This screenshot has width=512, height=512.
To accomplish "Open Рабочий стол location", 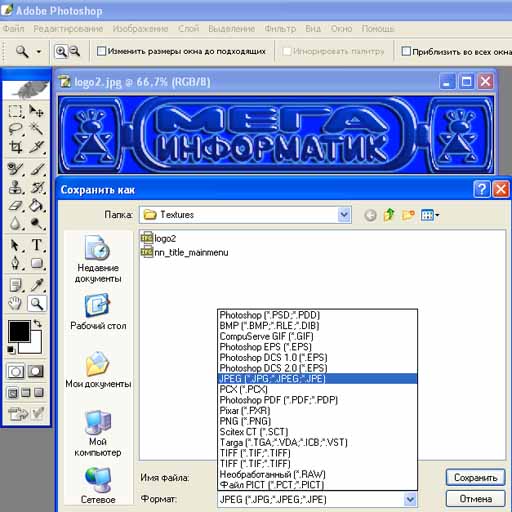I will [x=98, y=311].
